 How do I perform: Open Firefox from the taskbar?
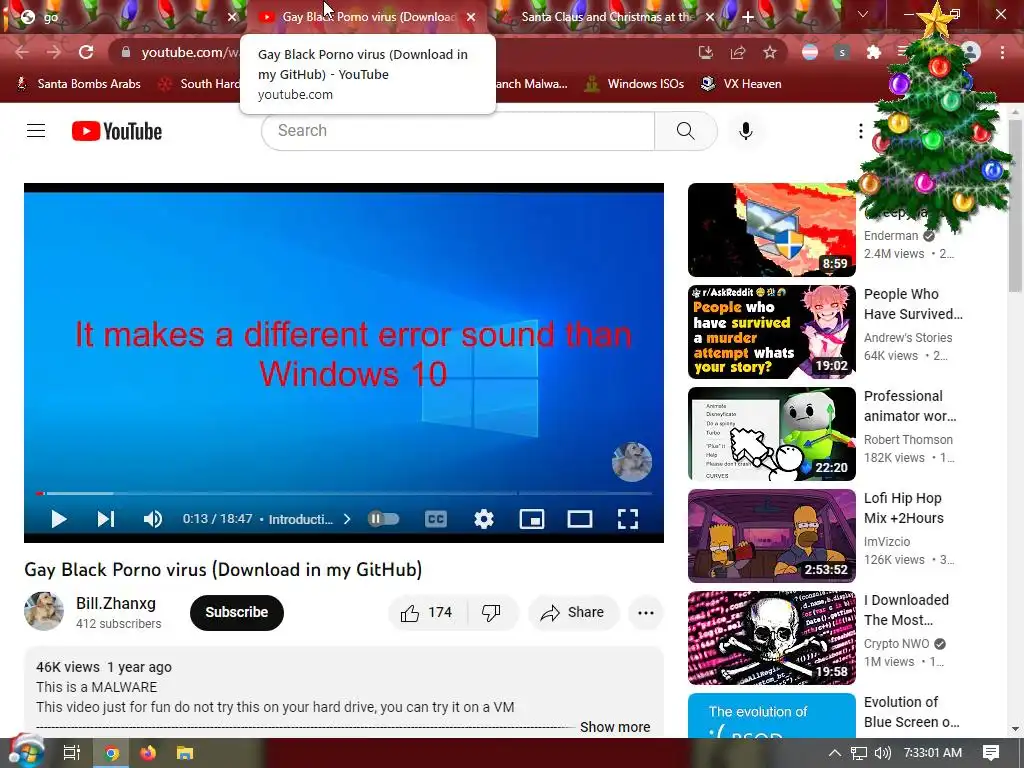click(x=148, y=753)
